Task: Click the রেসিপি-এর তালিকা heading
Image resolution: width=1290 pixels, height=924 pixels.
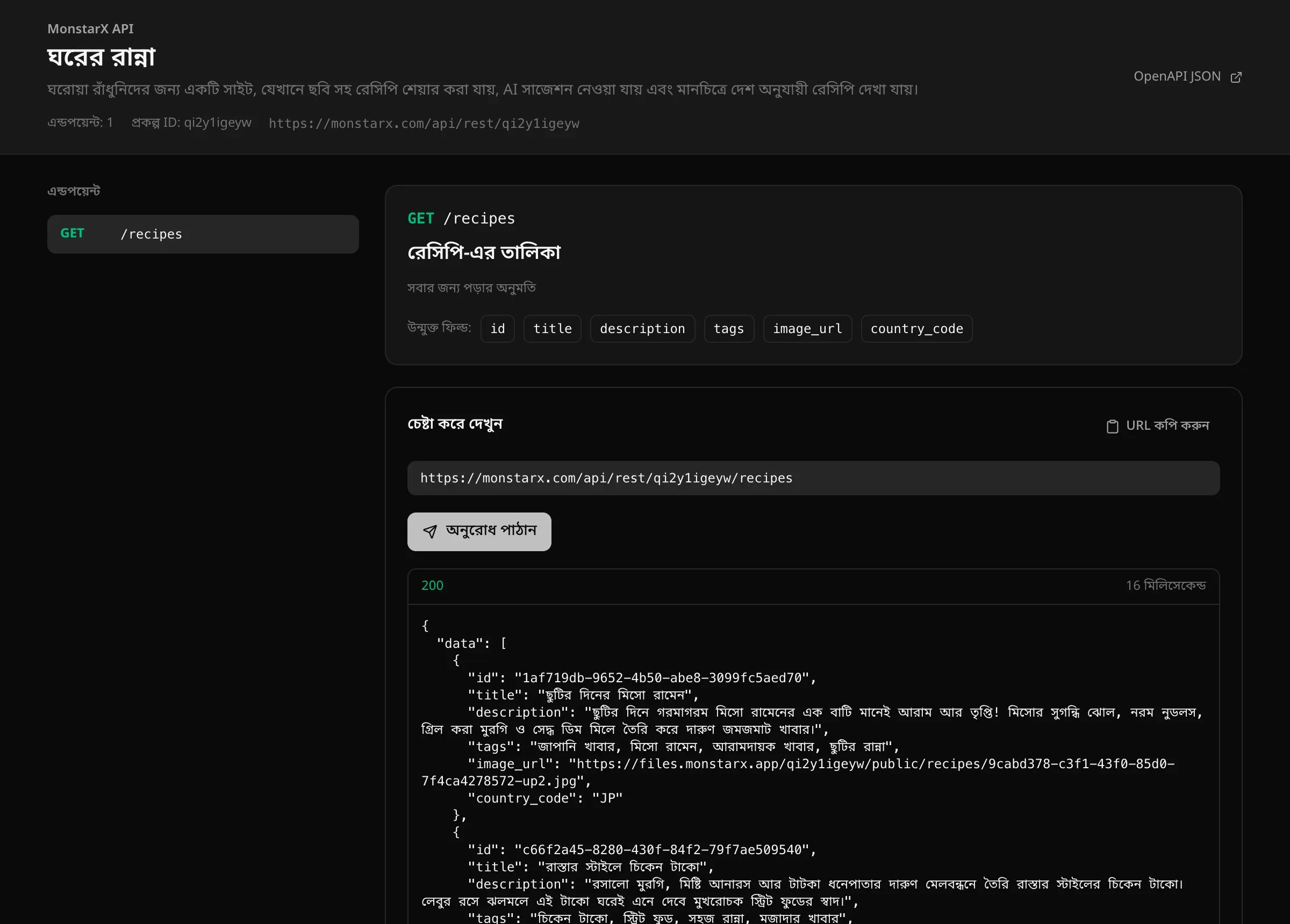Action: coord(484,251)
